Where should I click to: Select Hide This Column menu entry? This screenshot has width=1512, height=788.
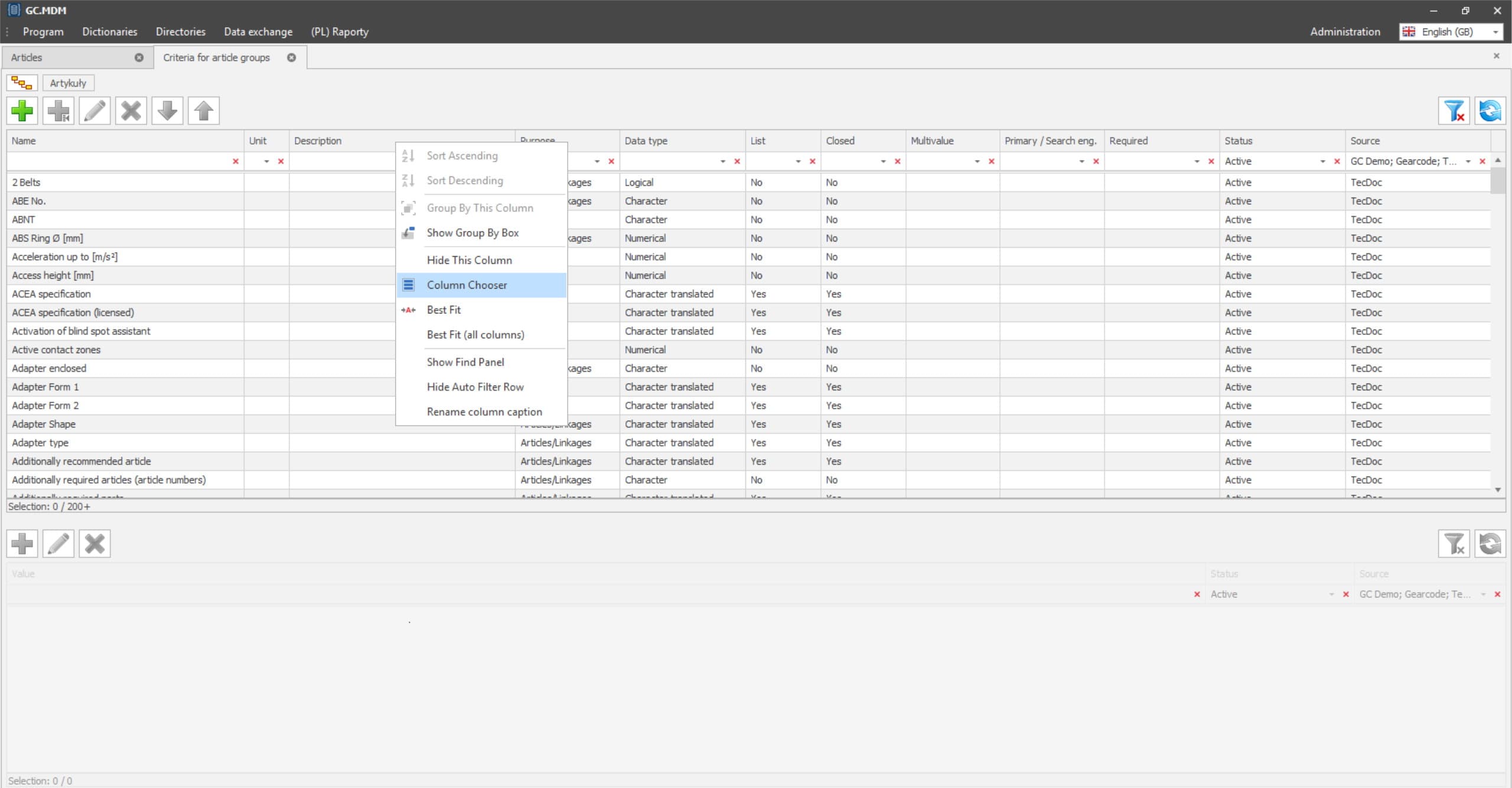tap(481, 260)
